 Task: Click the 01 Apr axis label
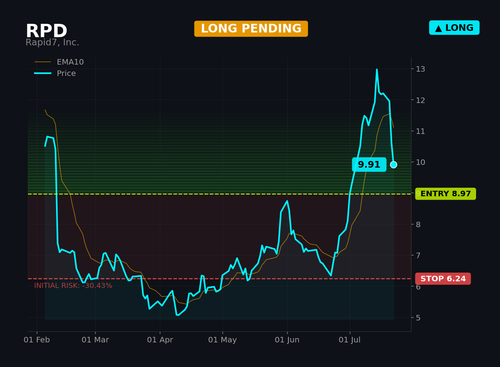coord(160,340)
